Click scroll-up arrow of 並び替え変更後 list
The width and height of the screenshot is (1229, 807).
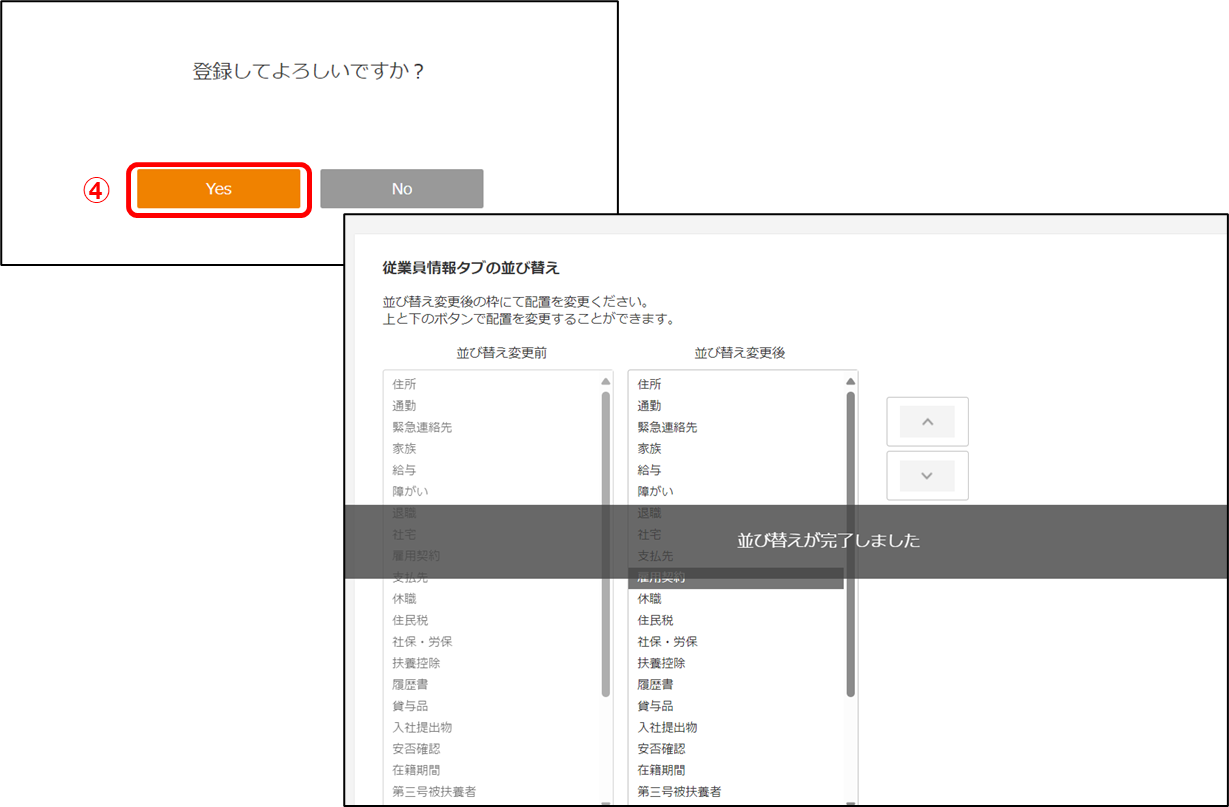click(851, 381)
